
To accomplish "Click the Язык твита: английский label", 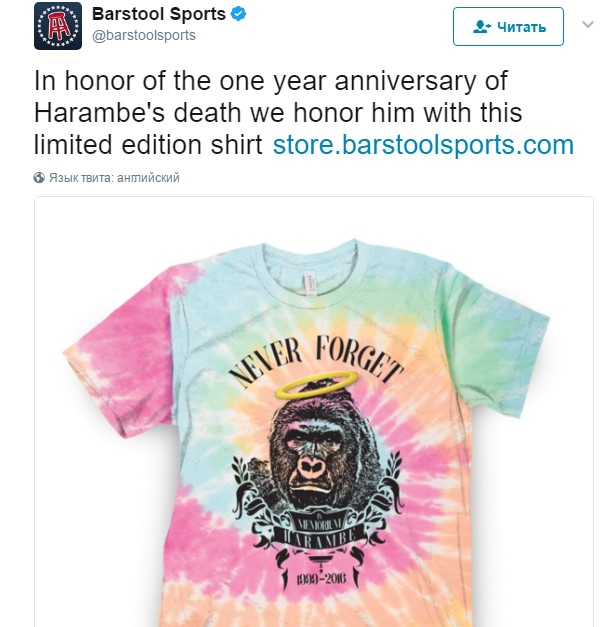I will [114, 178].
